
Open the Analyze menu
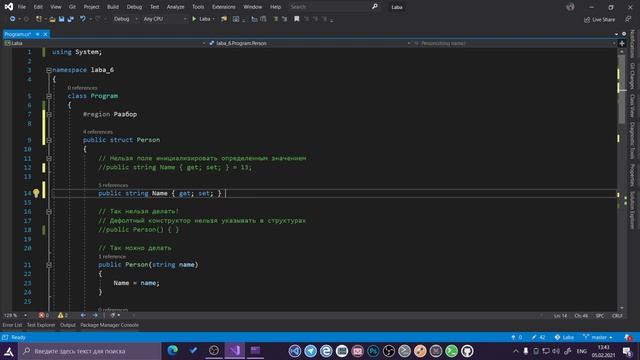pos(175,7)
